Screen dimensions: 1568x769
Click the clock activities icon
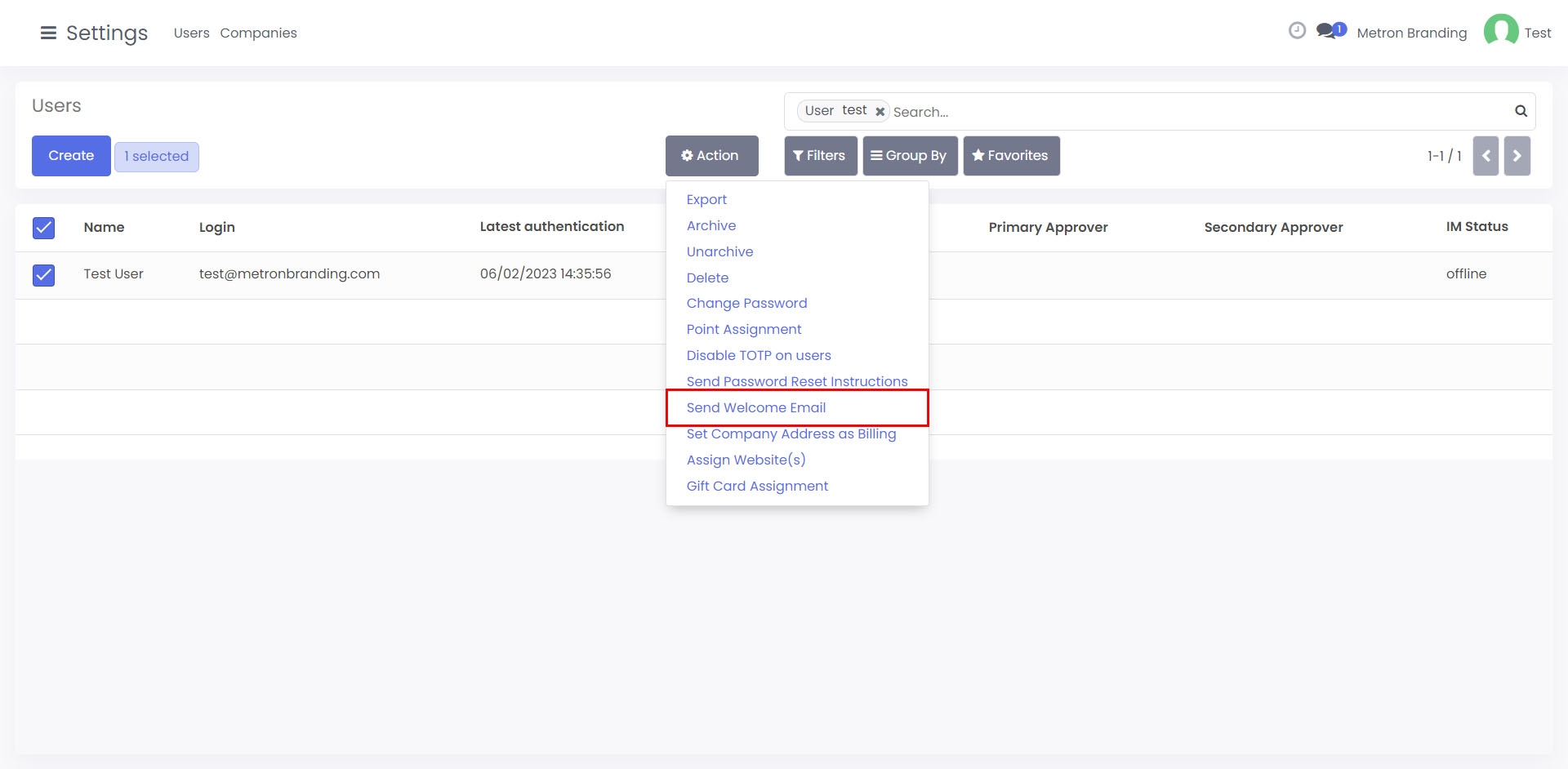[1297, 31]
